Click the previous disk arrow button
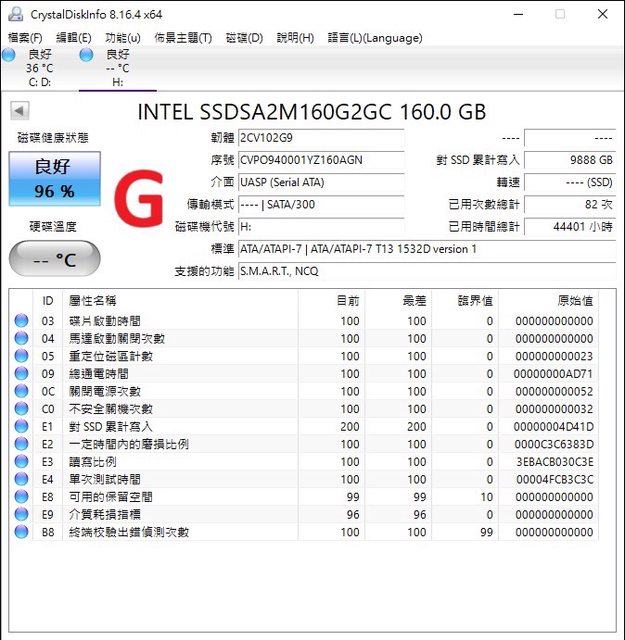This screenshot has width=625, height=640. coord(20,111)
